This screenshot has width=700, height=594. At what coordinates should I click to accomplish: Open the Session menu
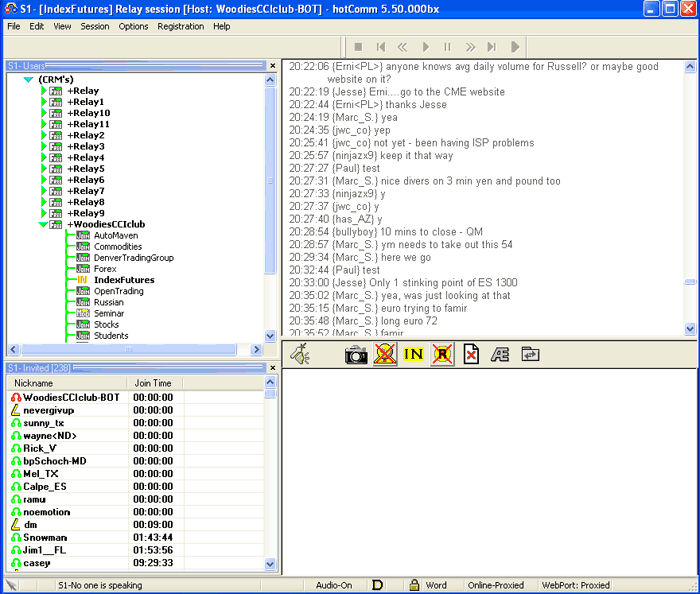coord(95,26)
